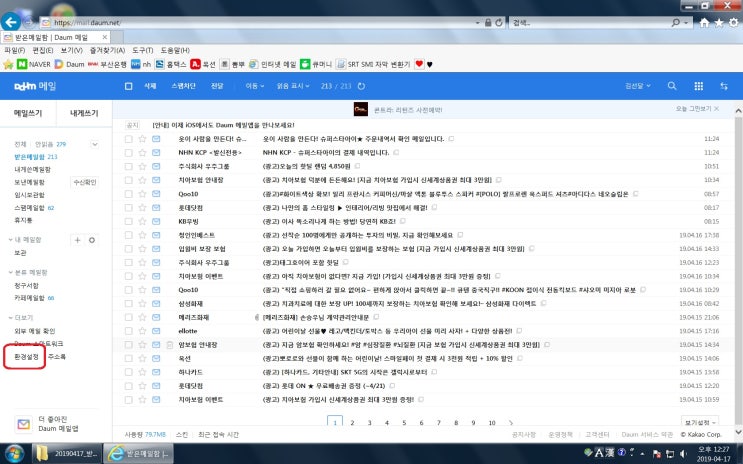Open the nh bookmark in favorites bar
Viewport: 743px width, 464px height.
tap(141, 64)
